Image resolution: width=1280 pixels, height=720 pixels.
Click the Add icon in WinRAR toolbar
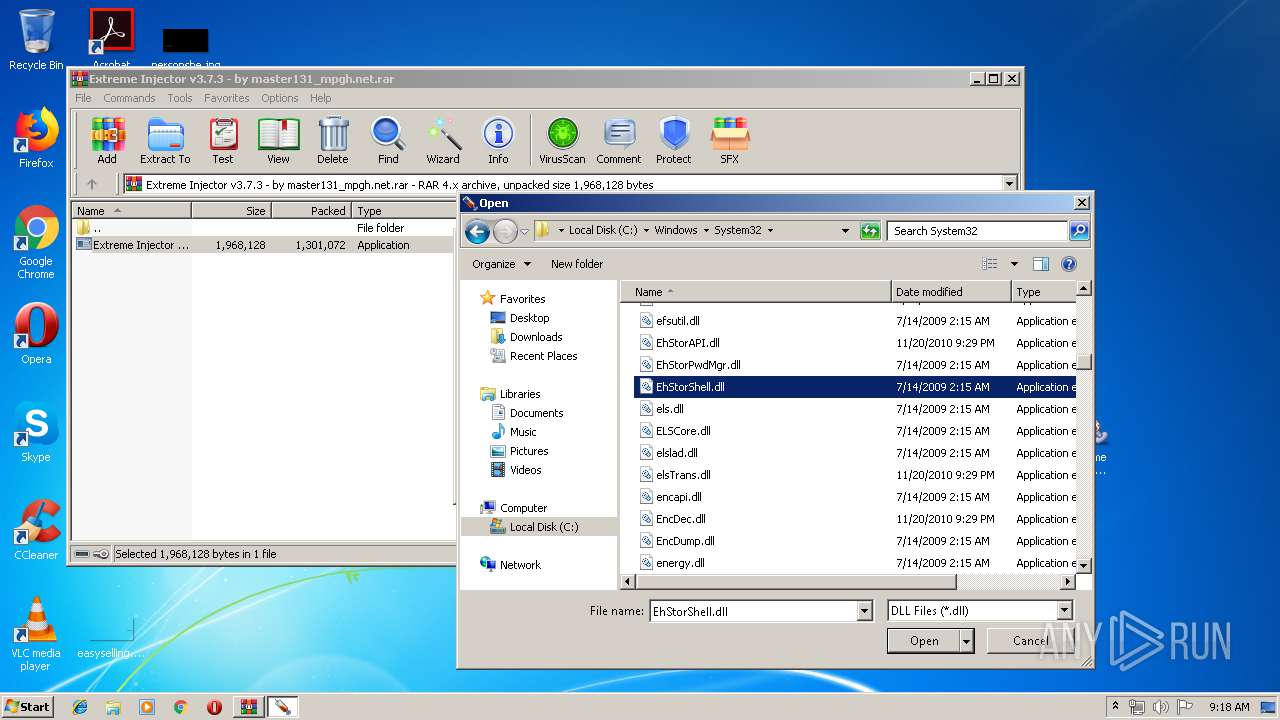coord(107,140)
